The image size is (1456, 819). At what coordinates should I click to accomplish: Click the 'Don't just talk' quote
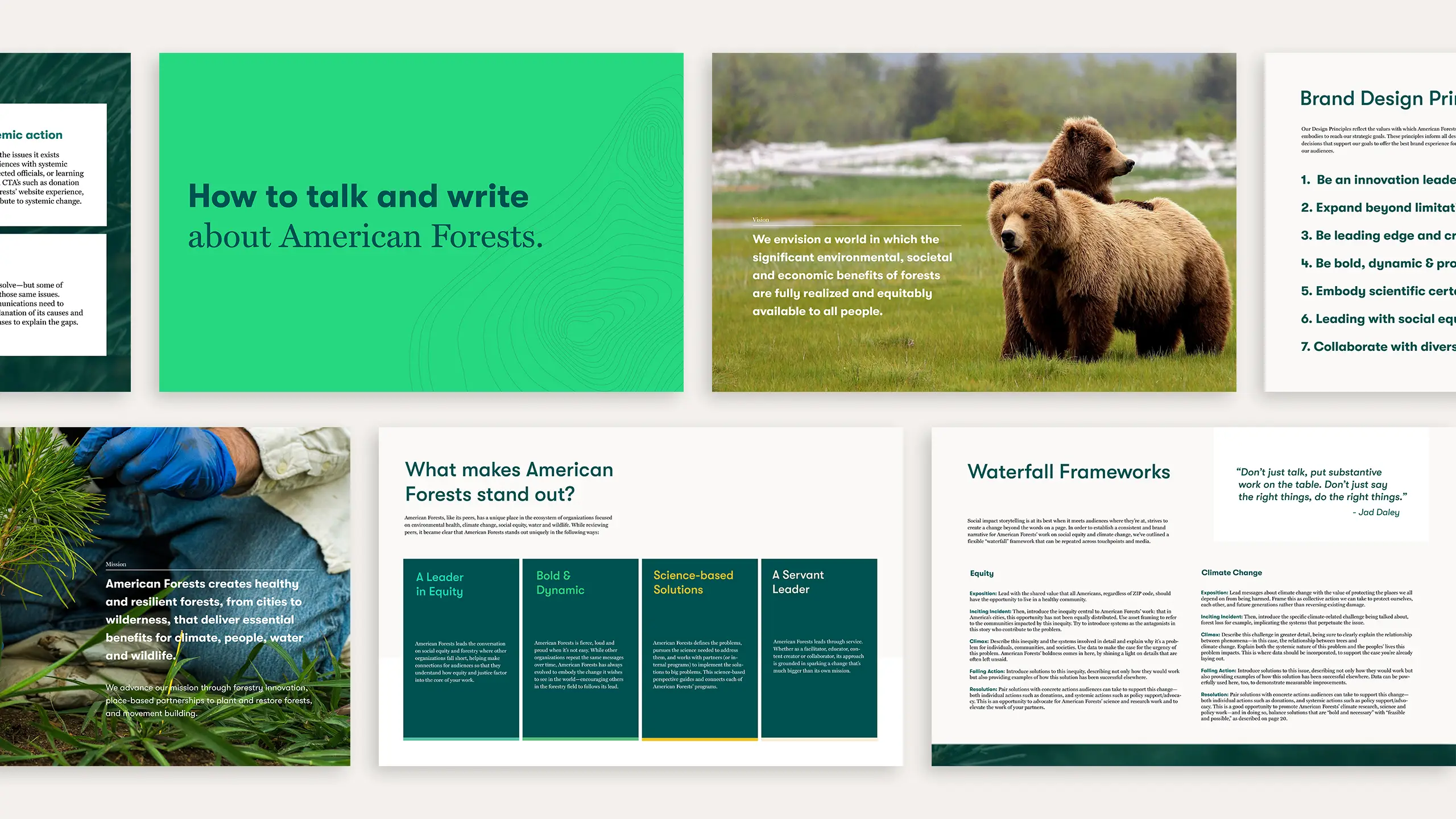pyautogui.click(x=1322, y=485)
